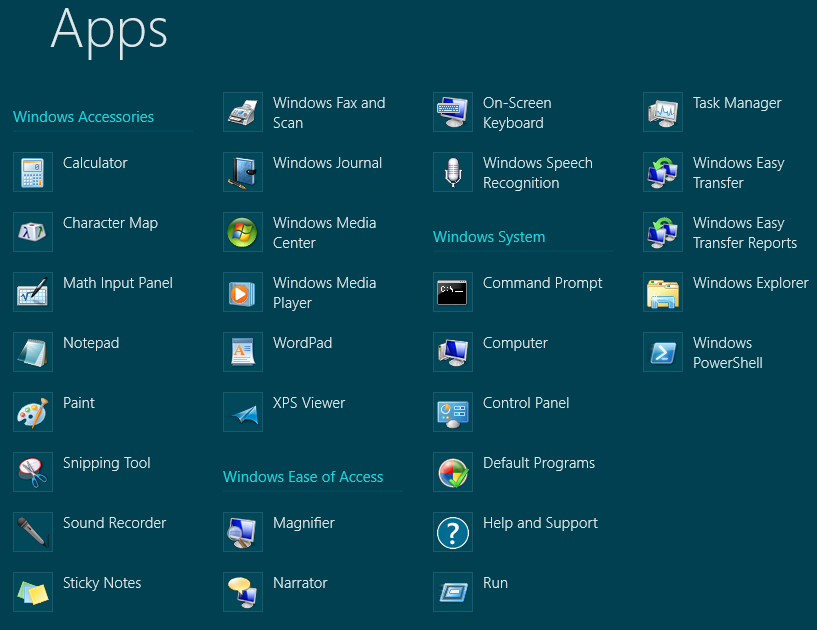
Task: Select the Windows Accessories group heading
Action: point(83,117)
